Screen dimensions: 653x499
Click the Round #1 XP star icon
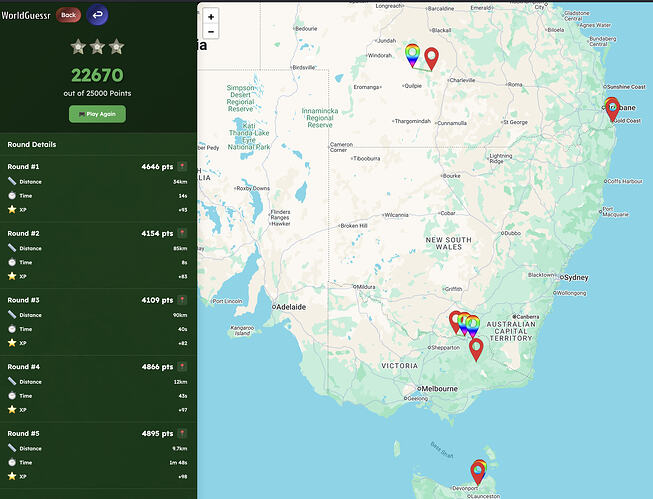12,209
